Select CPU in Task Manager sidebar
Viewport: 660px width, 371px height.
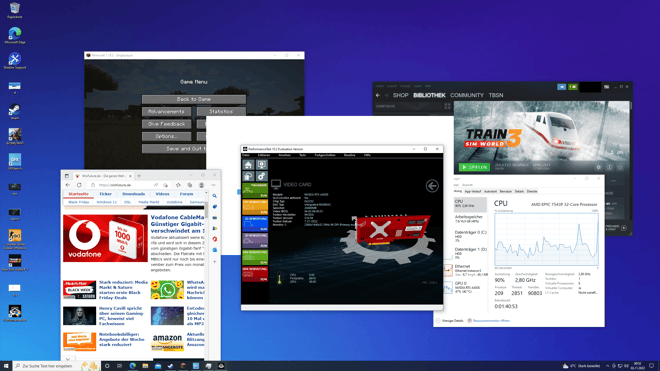tap(470, 204)
